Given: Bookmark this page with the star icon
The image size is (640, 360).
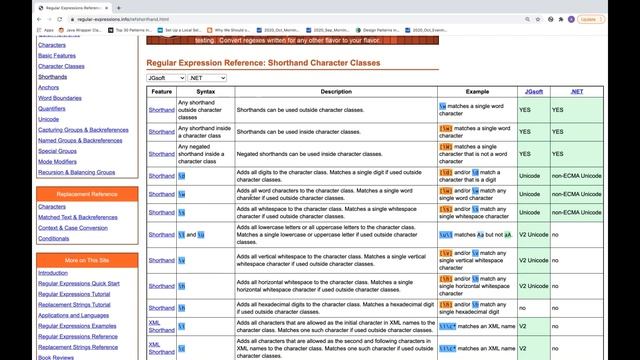Looking at the screenshot, I should (538, 19).
